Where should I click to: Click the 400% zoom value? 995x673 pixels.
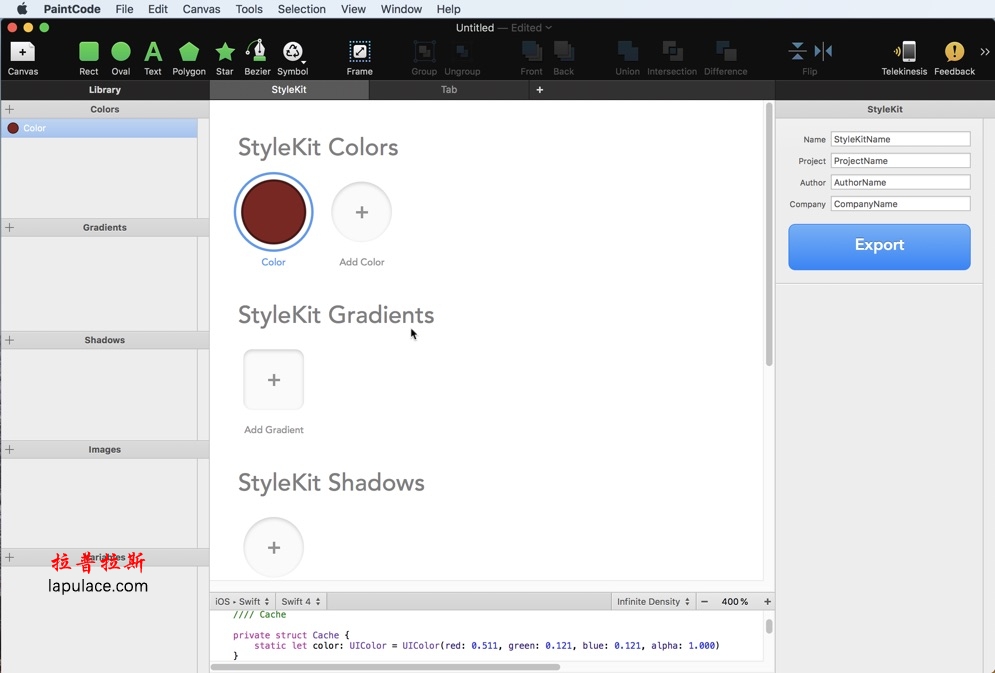pos(735,601)
